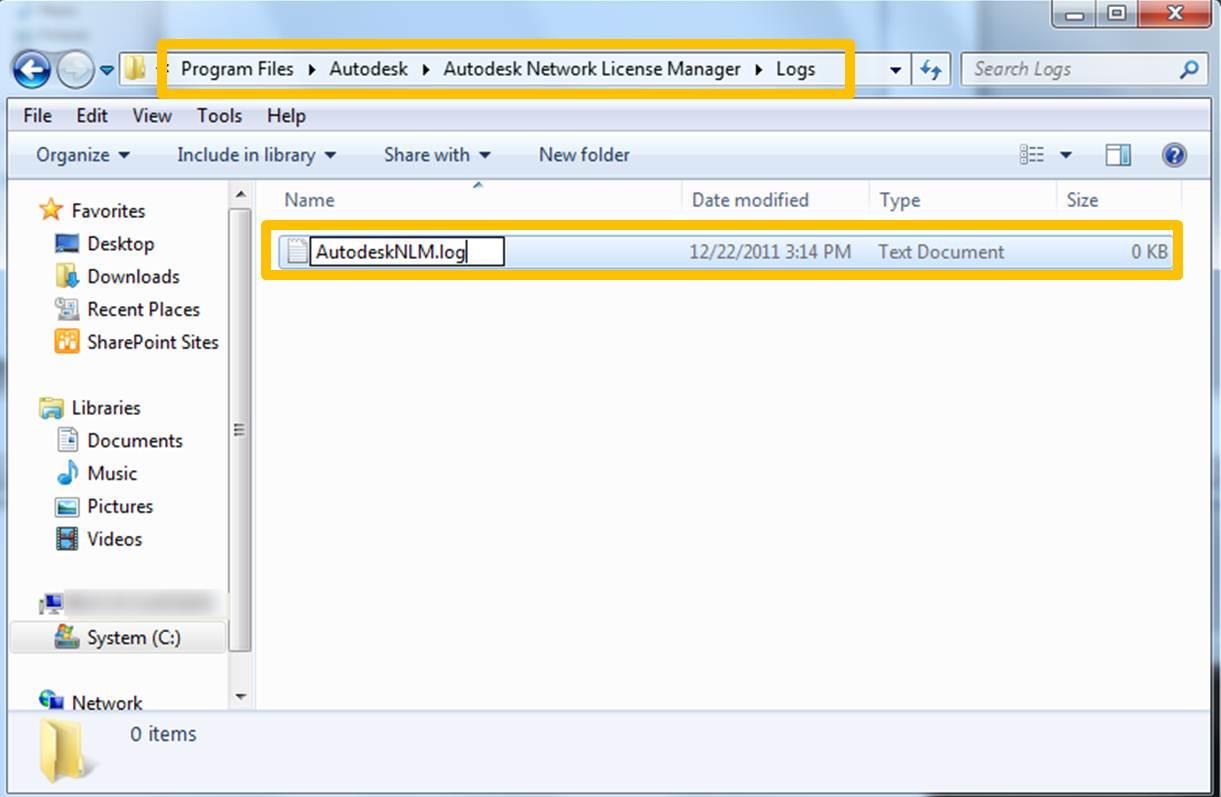Open the Videos library
This screenshot has width=1221, height=797.
click(115, 539)
